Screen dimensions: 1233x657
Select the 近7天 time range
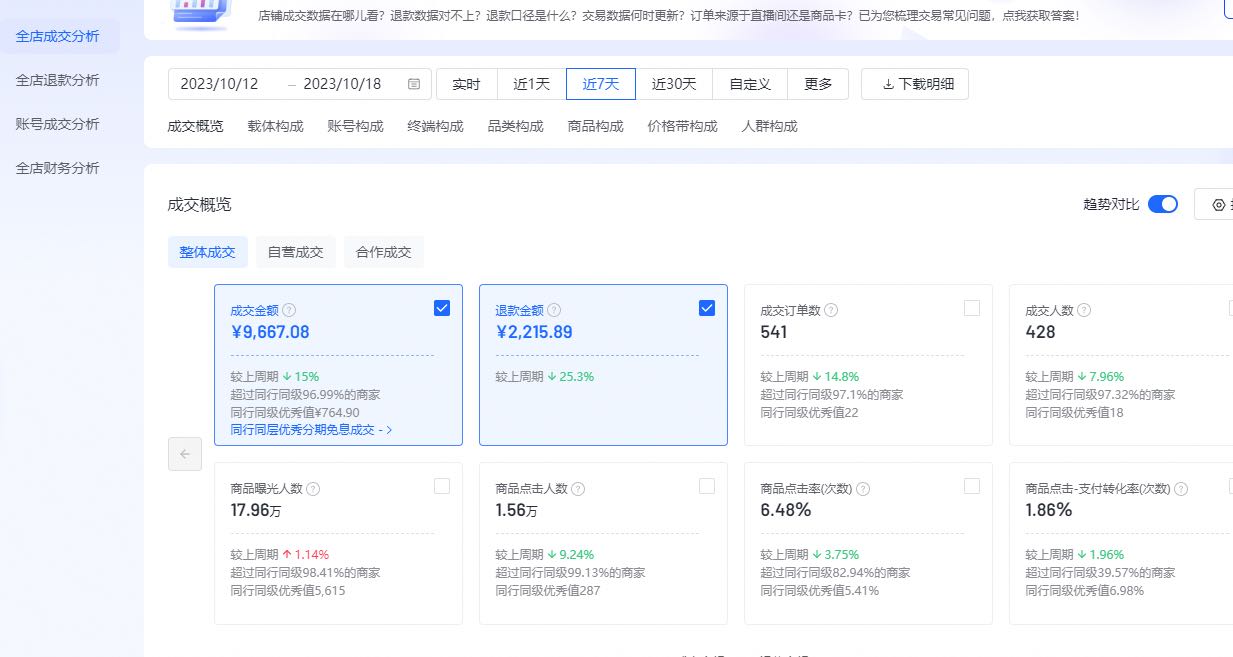pos(601,84)
